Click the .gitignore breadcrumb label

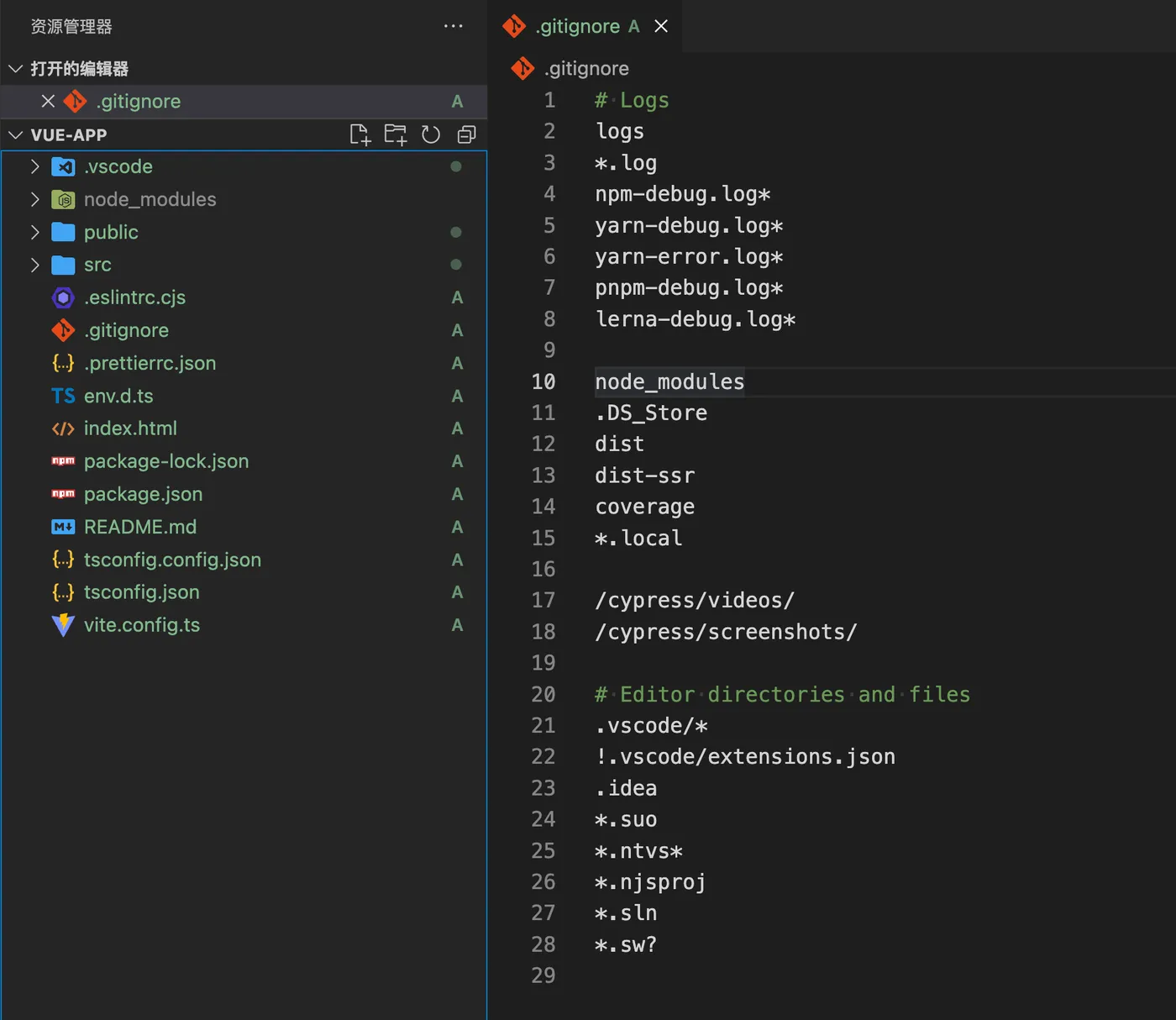[586, 68]
